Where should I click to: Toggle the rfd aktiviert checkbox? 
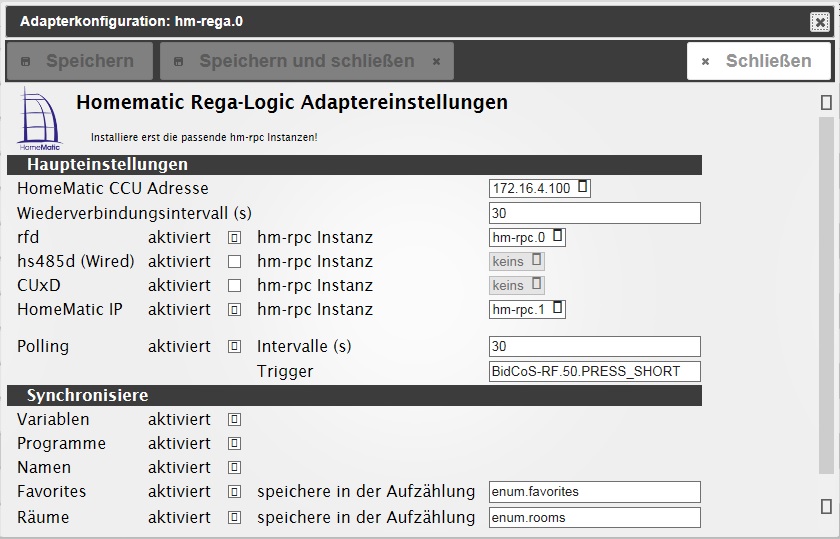point(234,238)
